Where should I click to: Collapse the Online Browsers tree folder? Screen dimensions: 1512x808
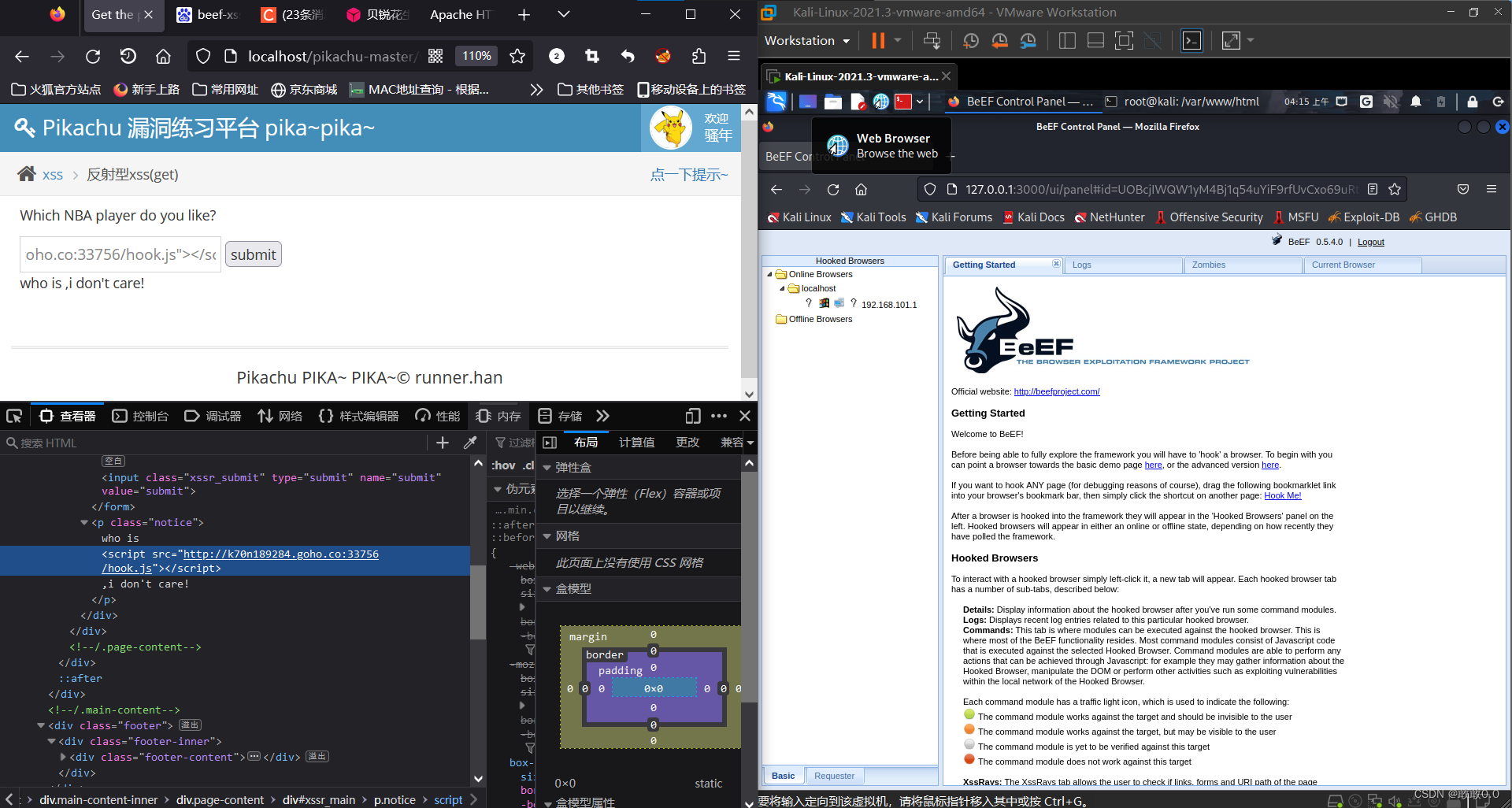(769, 274)
